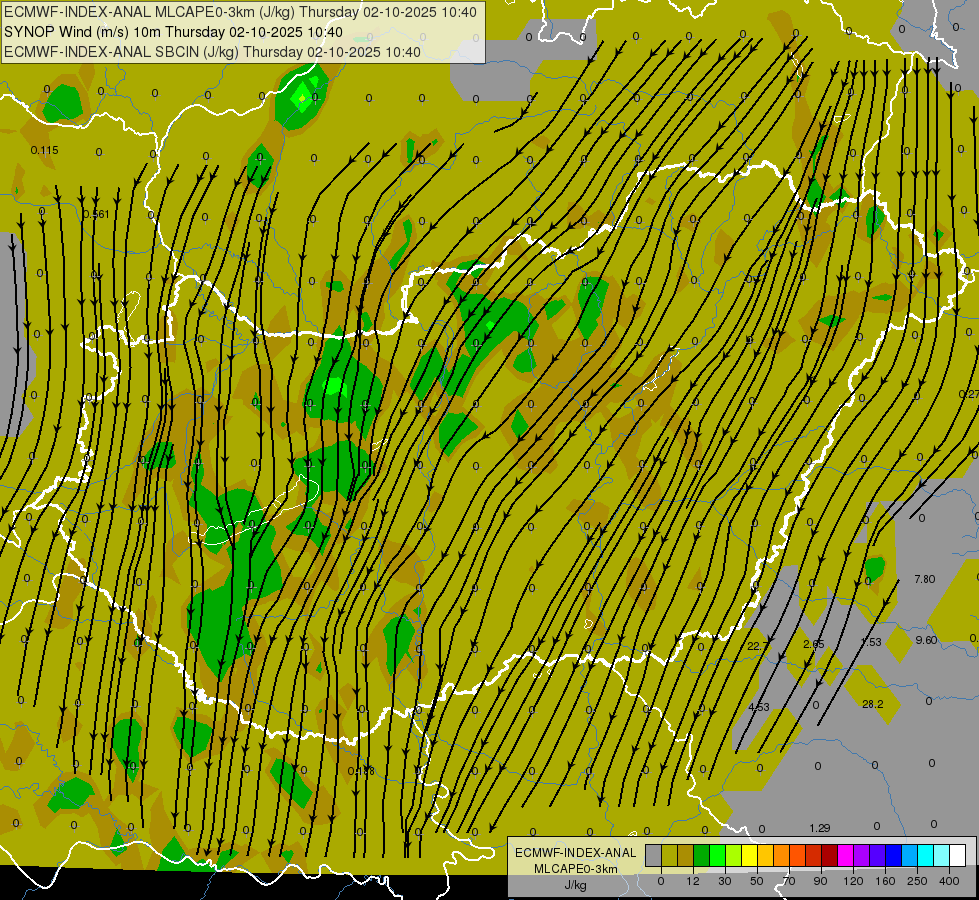Click the map value 0.561
Screen dimensions: 979x900
tap(96, 214)
